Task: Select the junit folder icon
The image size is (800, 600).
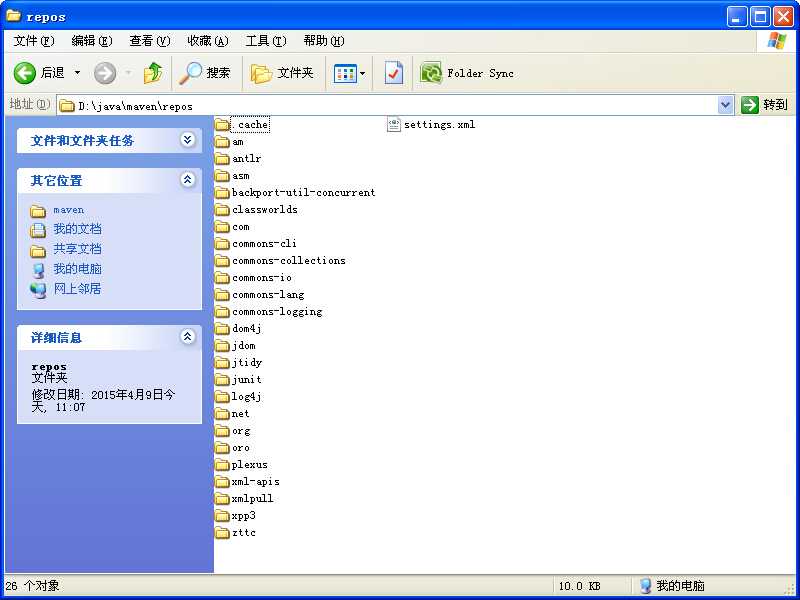Action: tap(222, 380)
